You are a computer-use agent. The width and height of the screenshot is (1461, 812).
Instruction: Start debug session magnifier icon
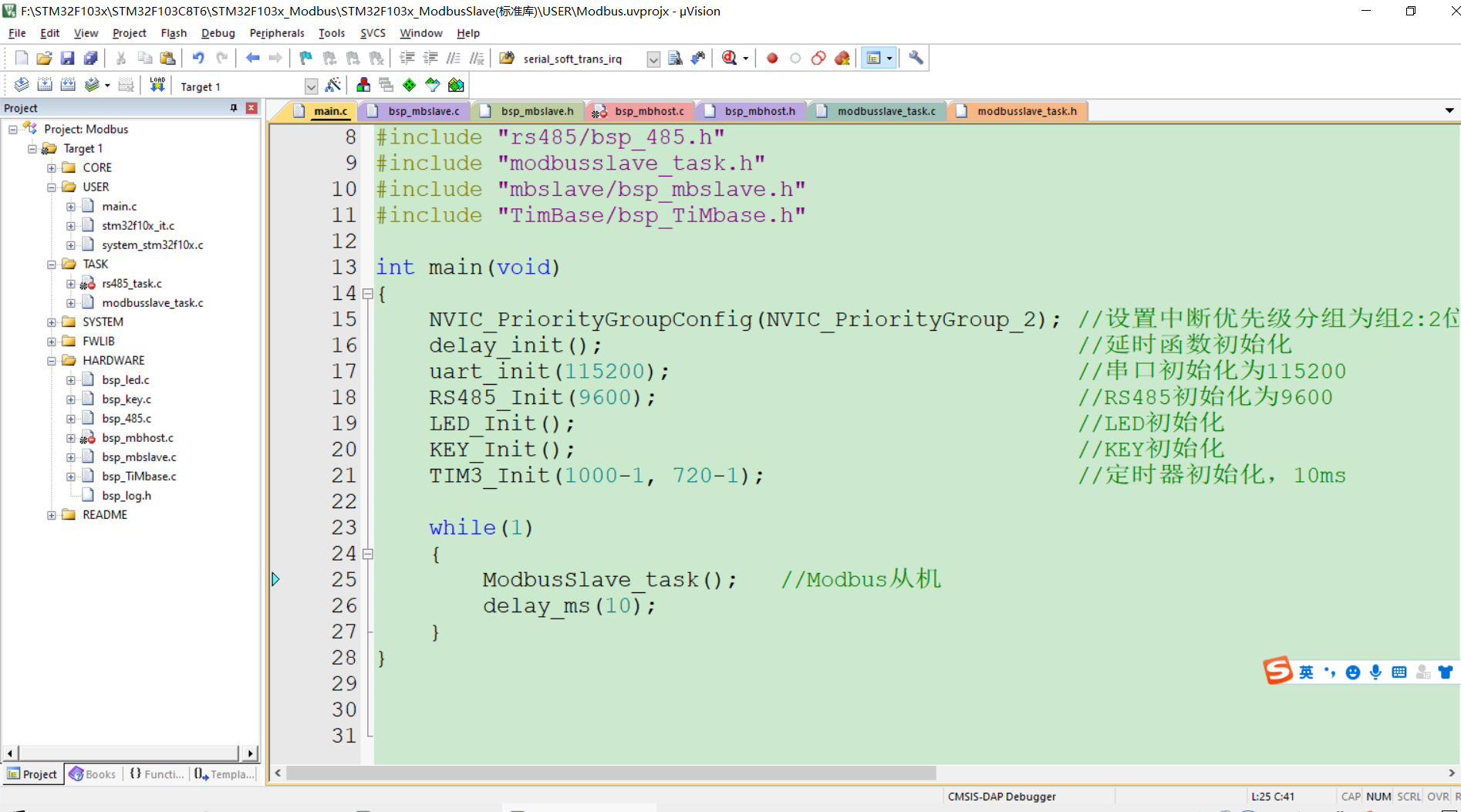click(x=729, y=58)
